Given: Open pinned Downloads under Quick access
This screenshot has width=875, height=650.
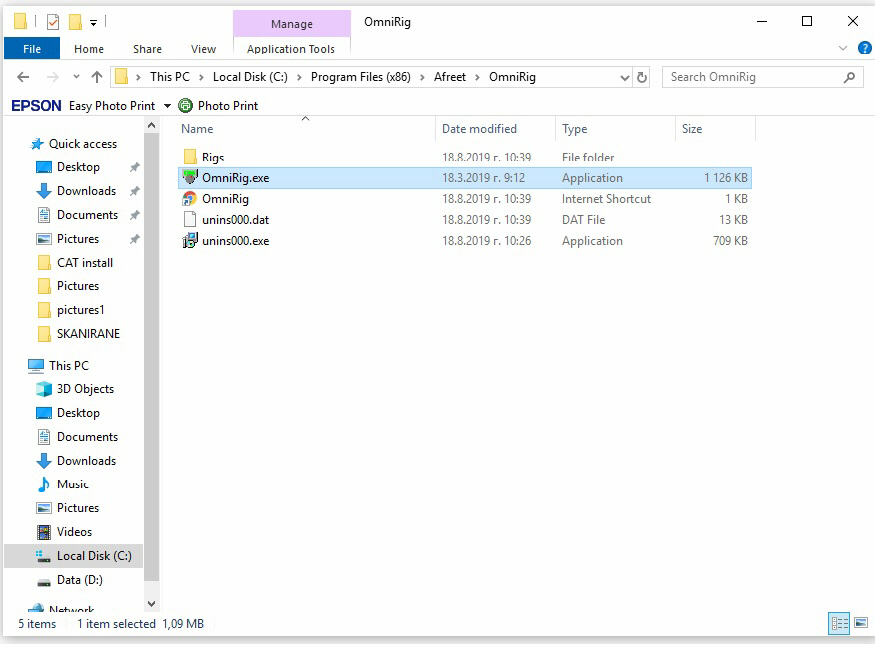Looking at the screenshot, I should pyautogui.click(x=86, y=191).
